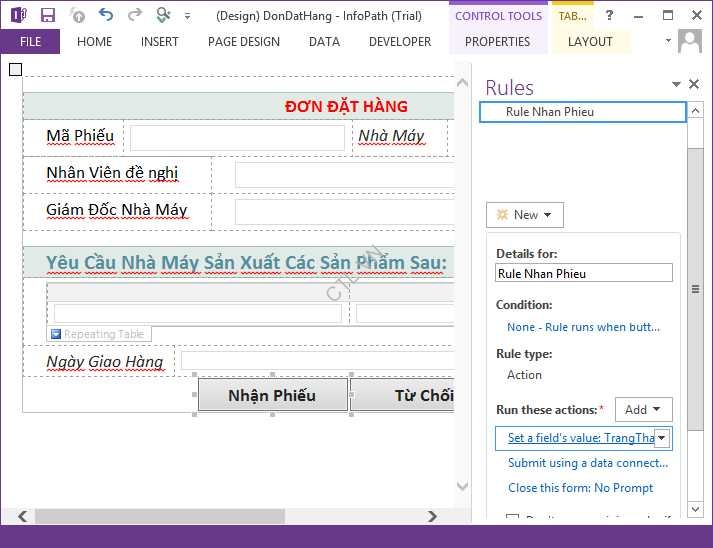Click the Save icon in quick access toolbar
Viewport: 713px width, 548px height.
48,15
